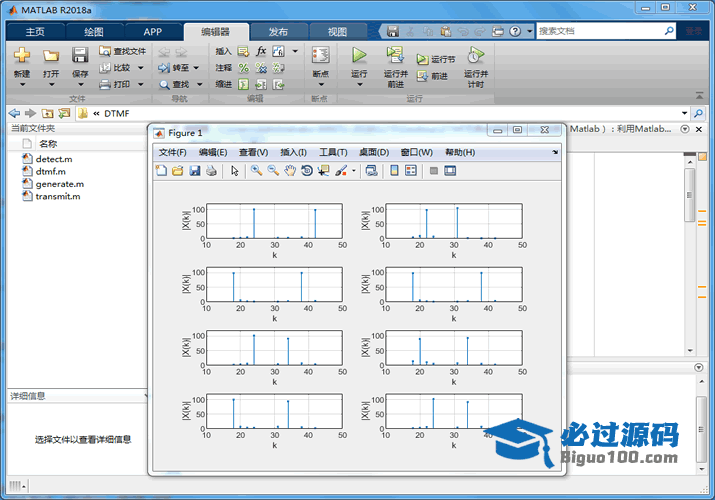Click the quick access save icon

(393, 31)
